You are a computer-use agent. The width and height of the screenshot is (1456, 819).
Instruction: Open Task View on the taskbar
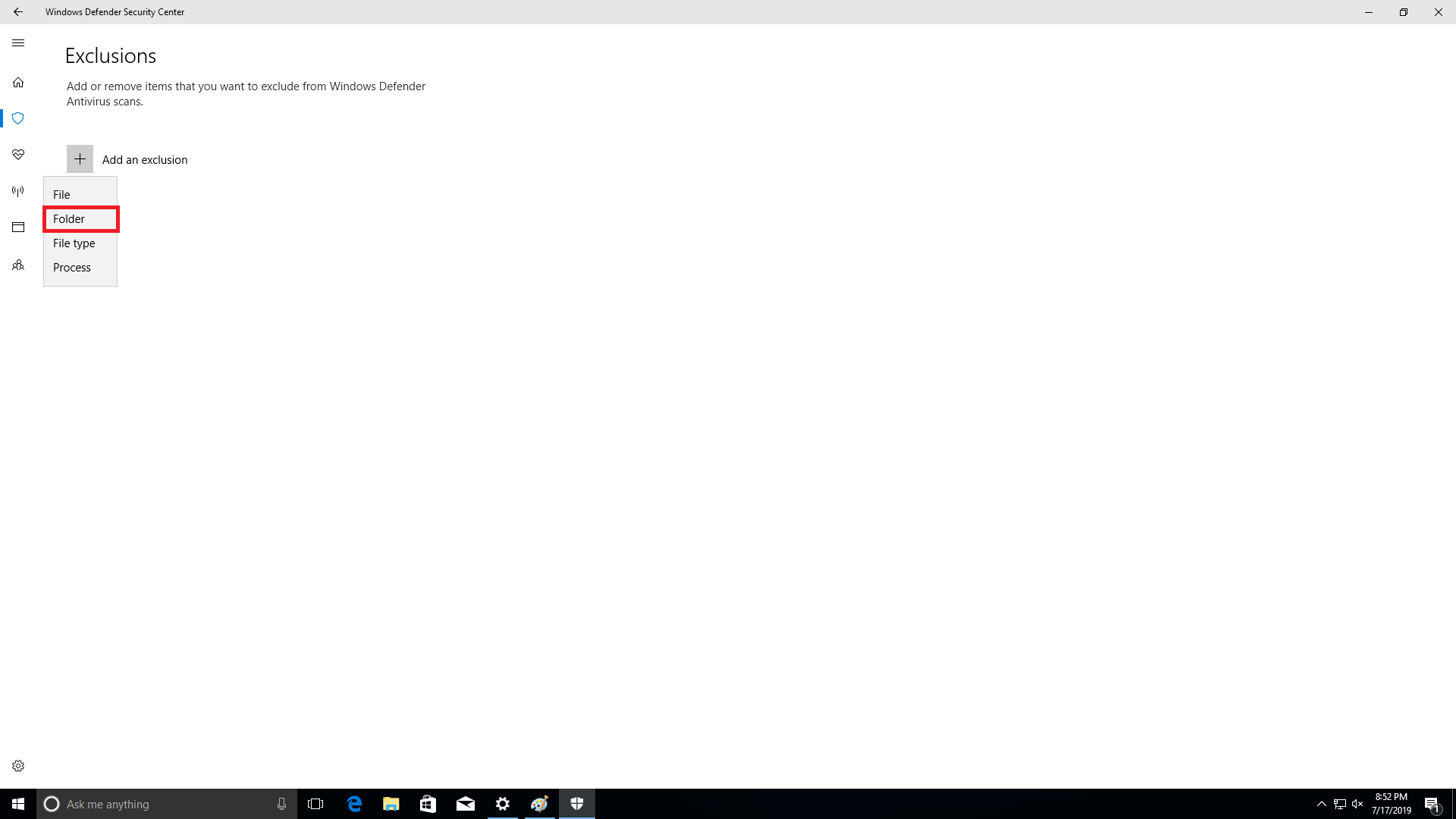click(x=315, y=804)
